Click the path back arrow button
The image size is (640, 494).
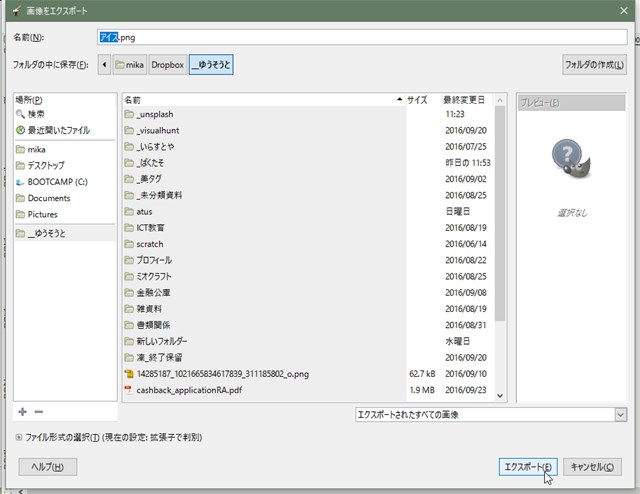(x=104, y=65)
